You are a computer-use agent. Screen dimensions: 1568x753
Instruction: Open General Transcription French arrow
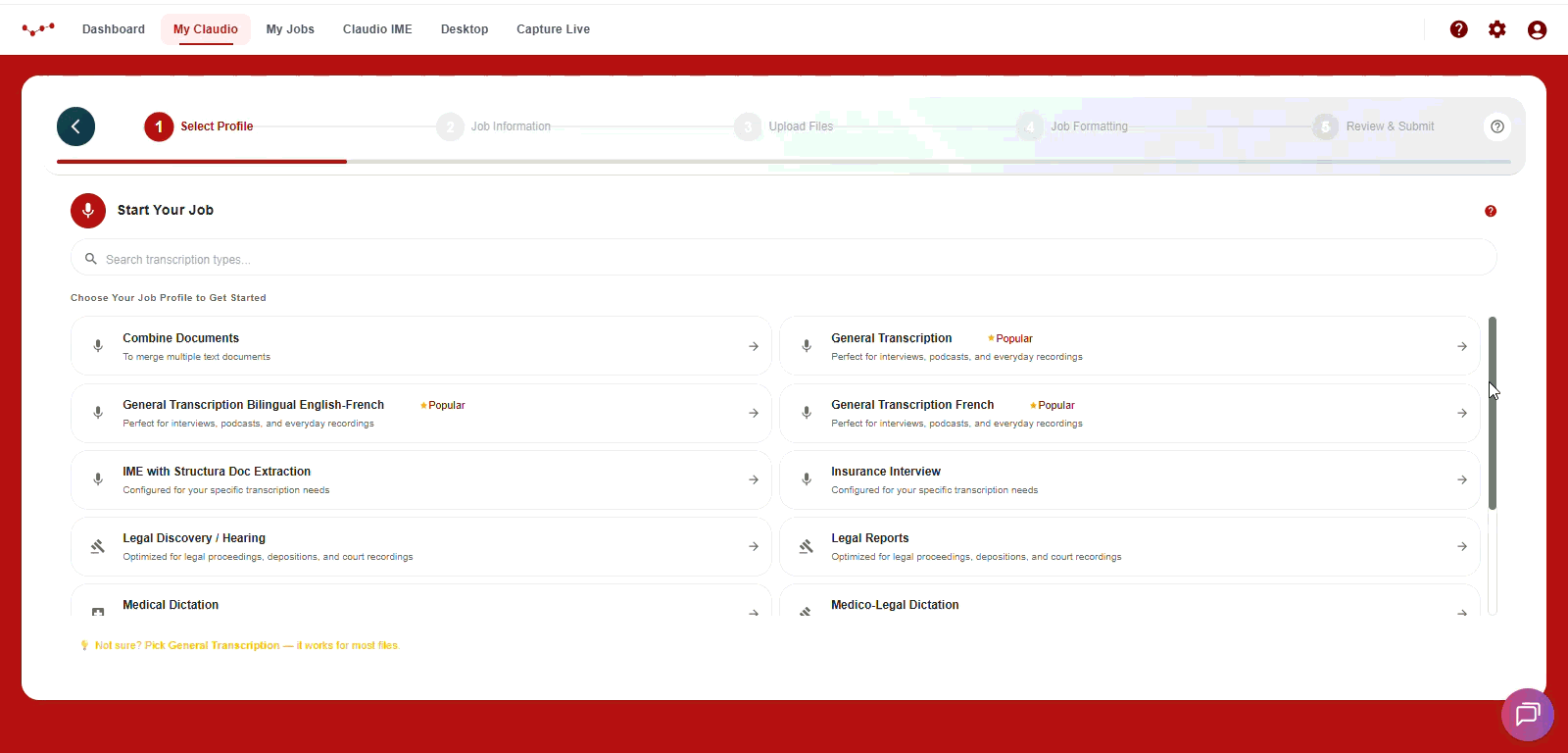pos(1462,413)
